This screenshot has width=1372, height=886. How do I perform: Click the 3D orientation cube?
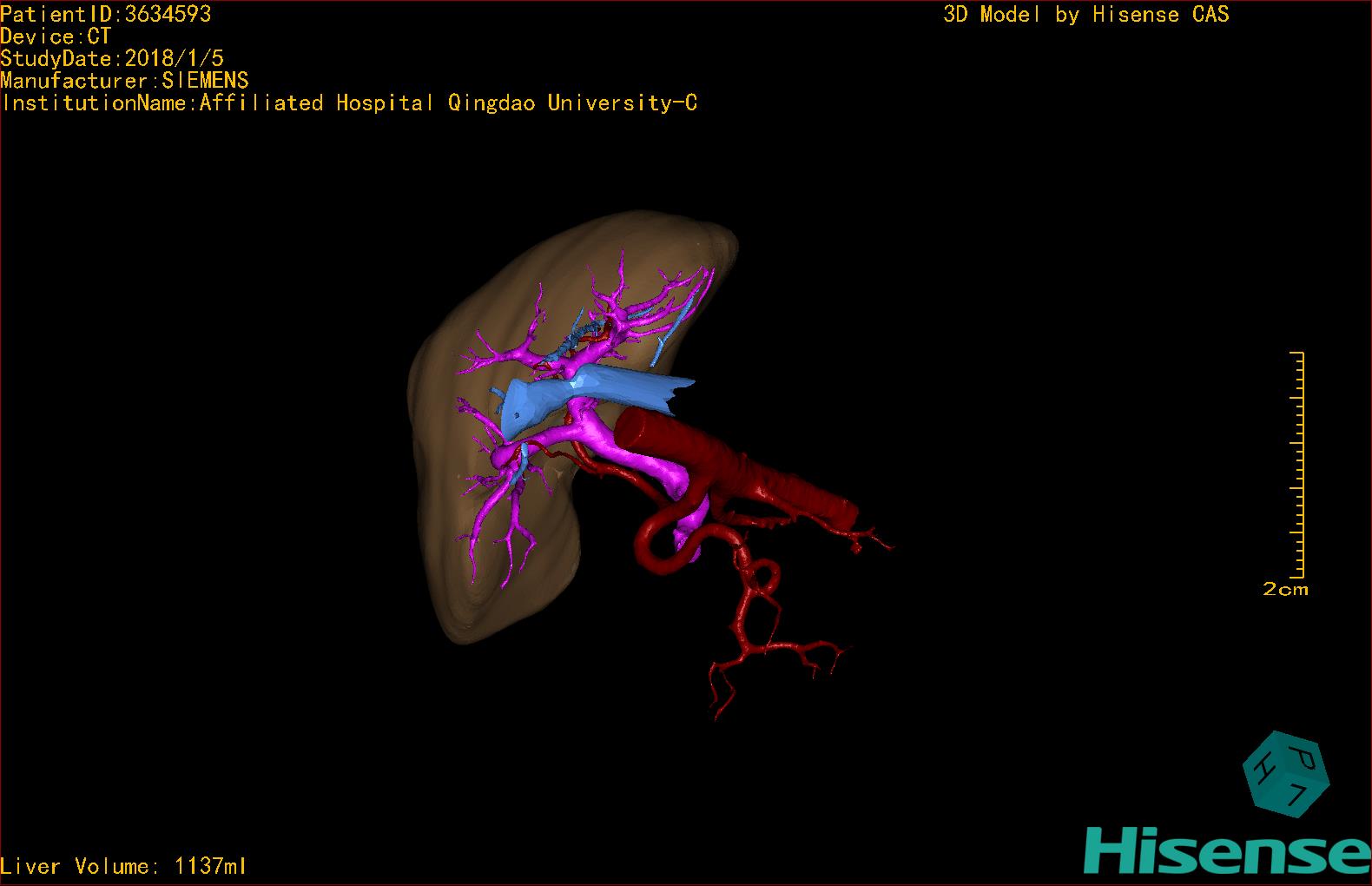click(1285, 773)
